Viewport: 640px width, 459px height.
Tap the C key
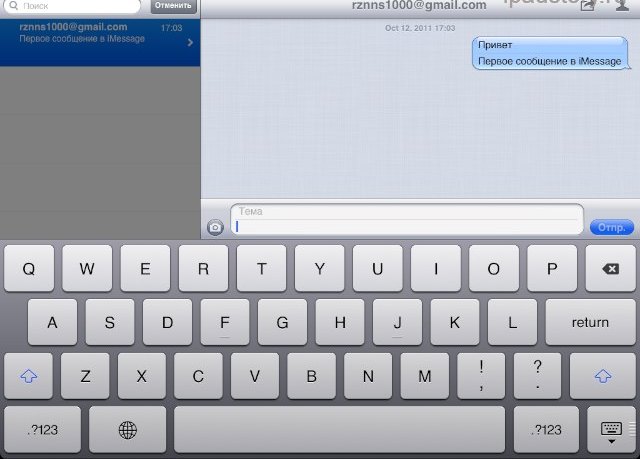(198, 376)
